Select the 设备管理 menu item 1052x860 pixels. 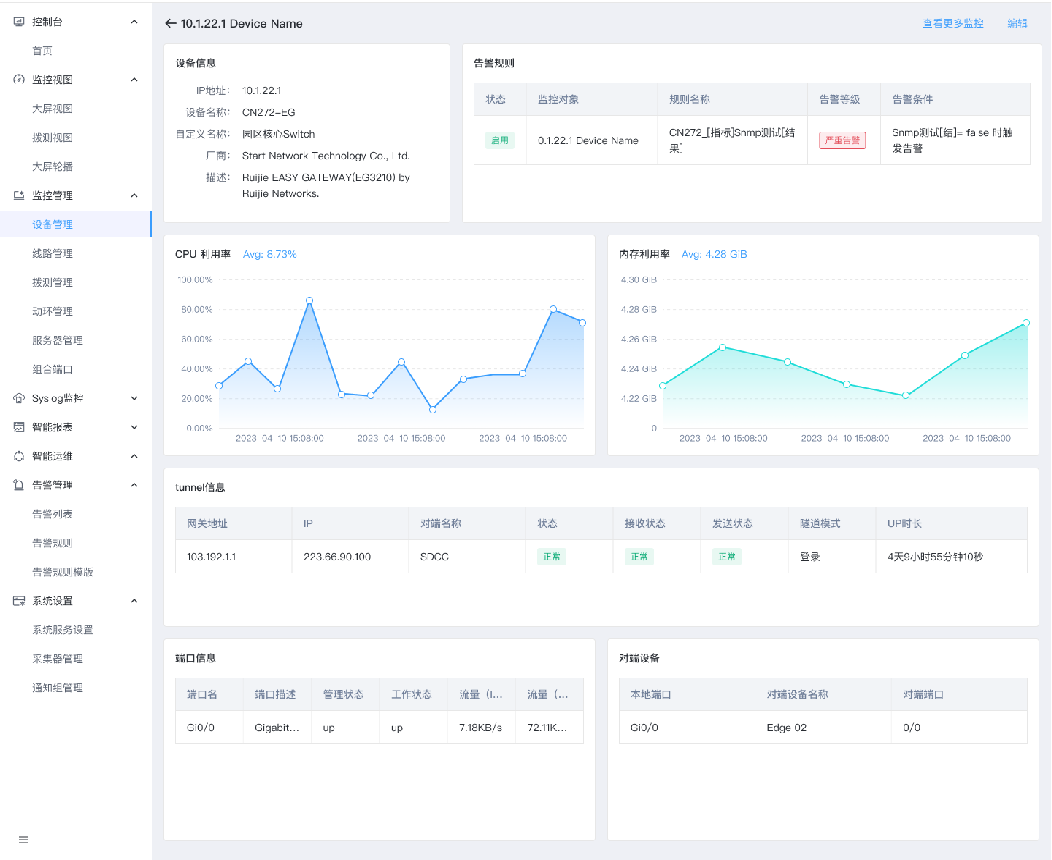click(76, 224)
